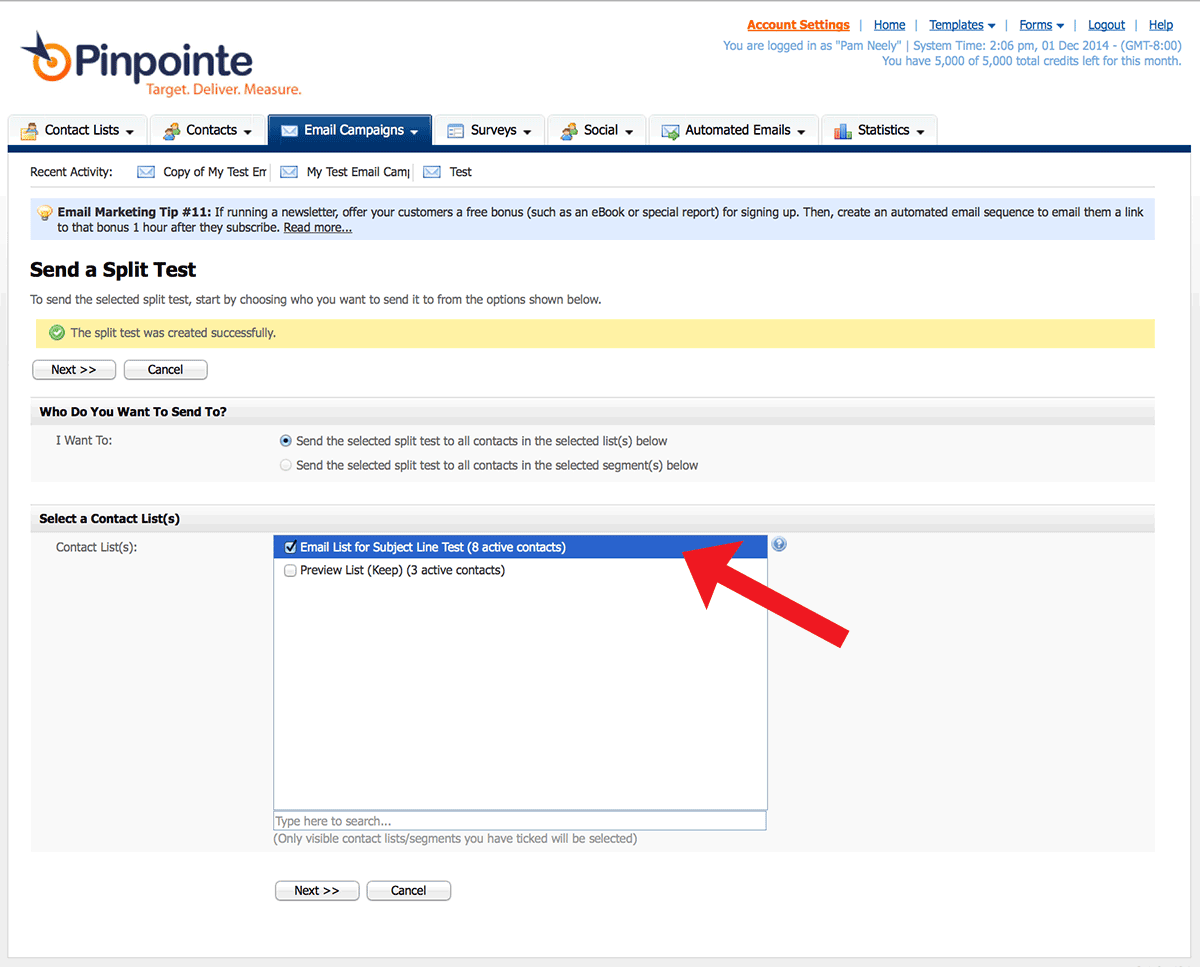Switch to the Contacts tab

[207, 130]
